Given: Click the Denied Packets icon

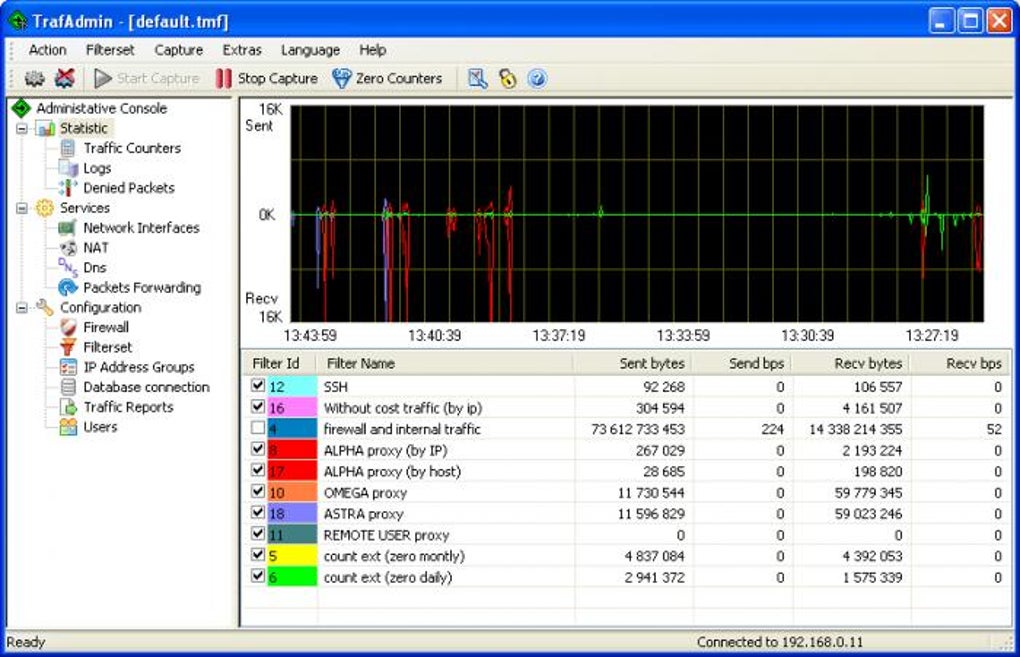Looking at the screenshot, I should (68, 188).
